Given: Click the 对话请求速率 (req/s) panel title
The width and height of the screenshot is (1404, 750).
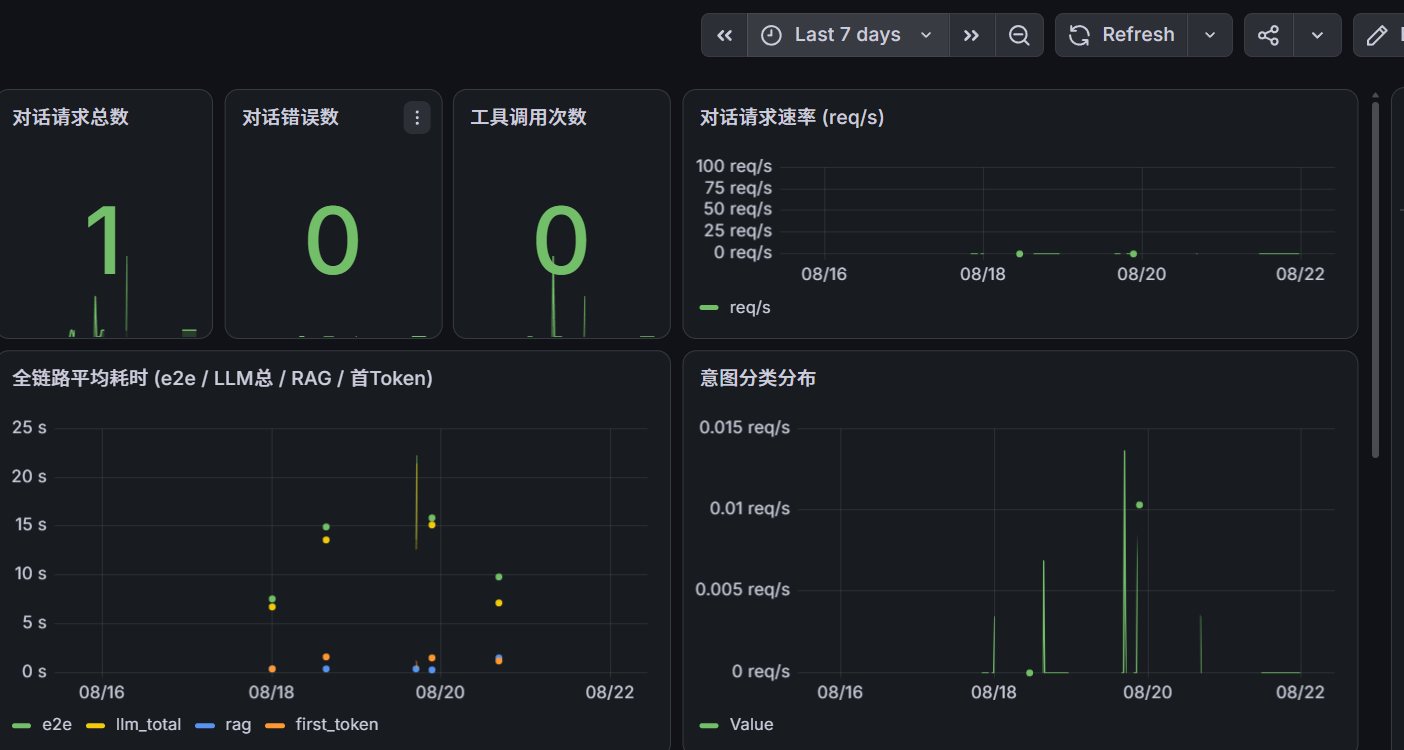Looking at the screenshot, I should tap(792, 117).
